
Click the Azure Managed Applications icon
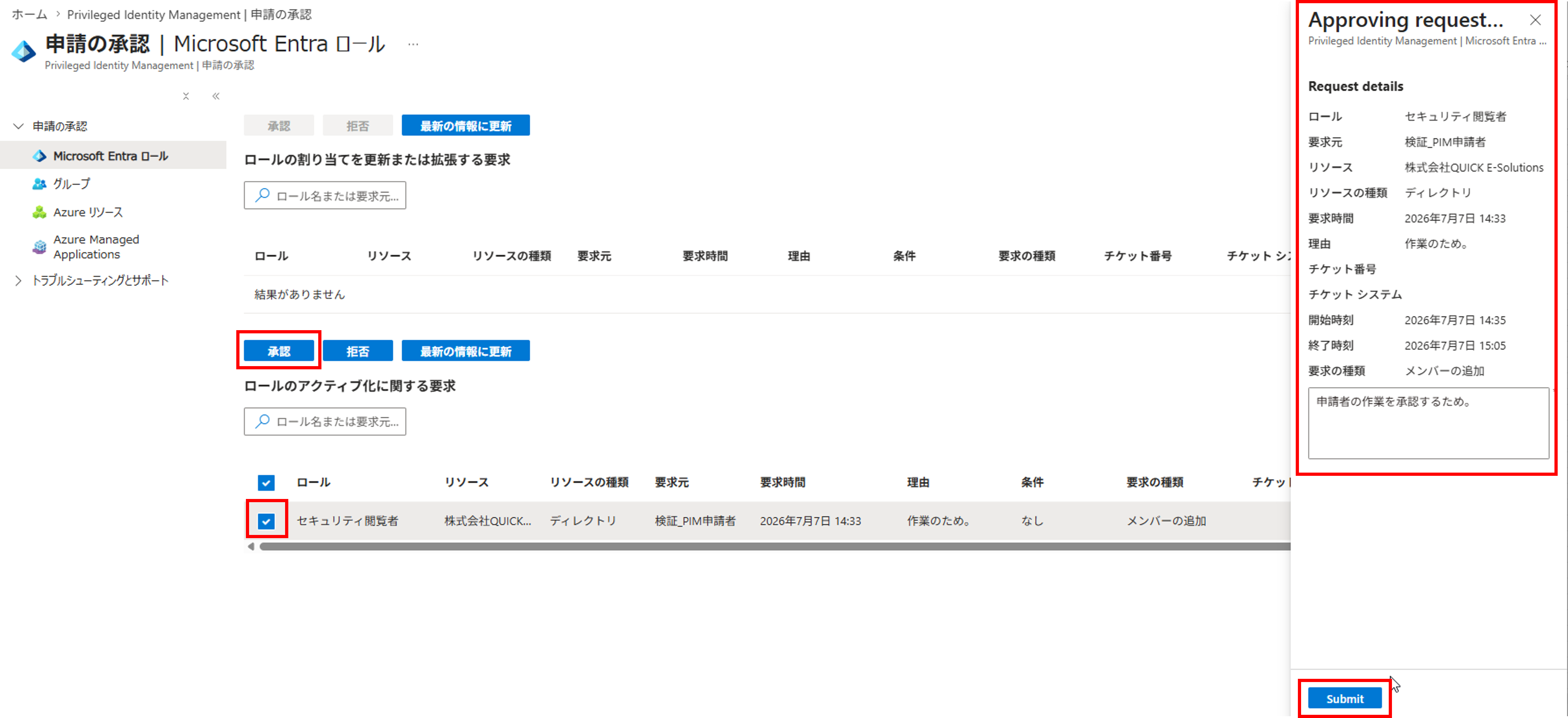point(40,247)
